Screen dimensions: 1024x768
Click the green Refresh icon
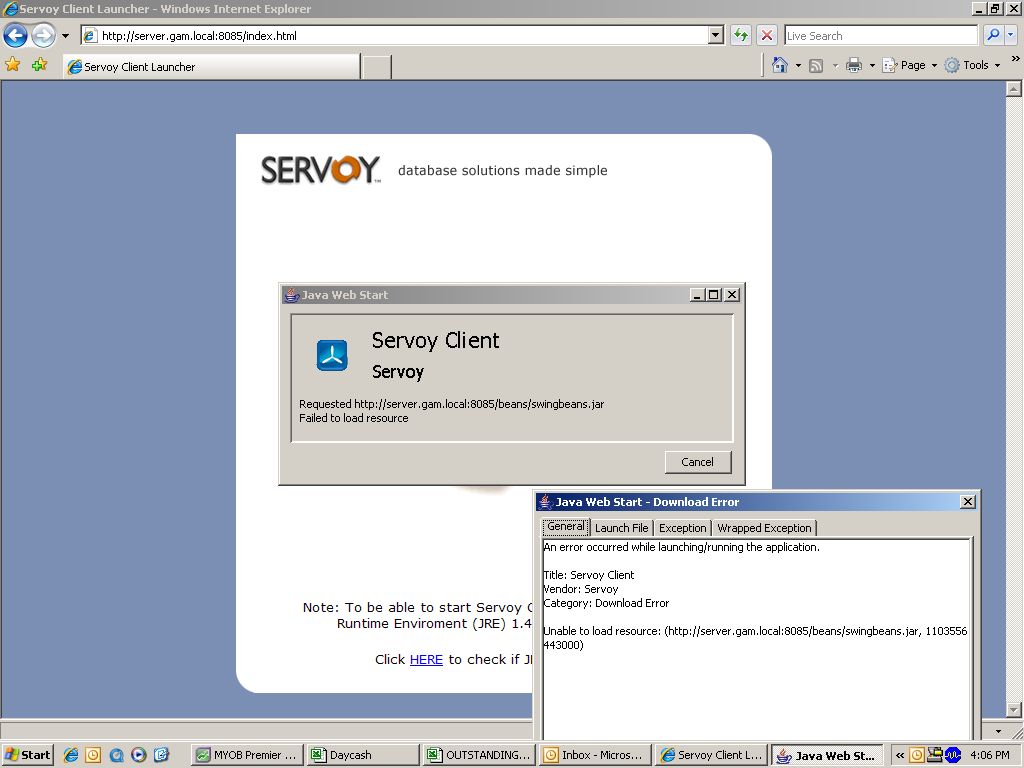click(741, 35)
